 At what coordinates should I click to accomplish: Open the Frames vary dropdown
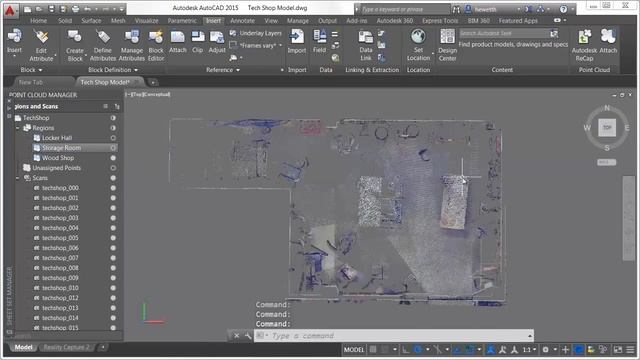click(280, 45)
